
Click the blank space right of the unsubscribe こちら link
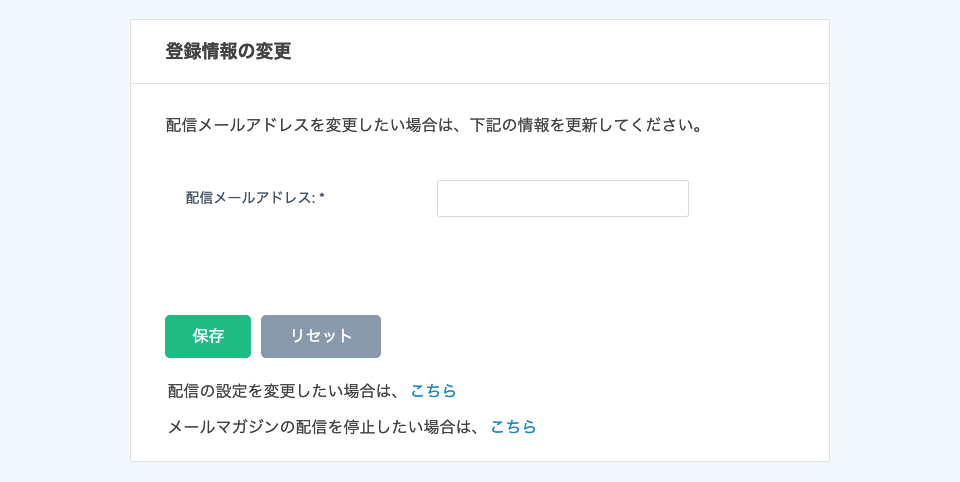(x=680, y=426)
